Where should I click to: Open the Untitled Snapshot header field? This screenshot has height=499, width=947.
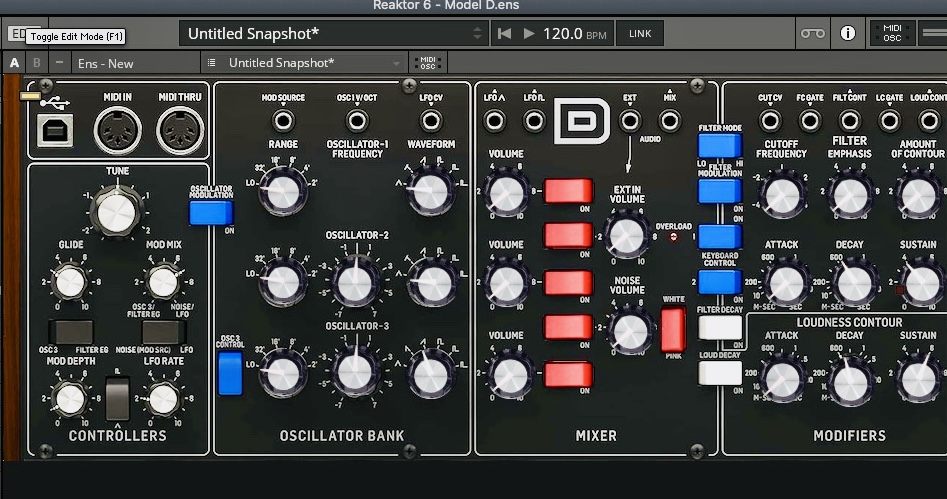coord(332,34)
